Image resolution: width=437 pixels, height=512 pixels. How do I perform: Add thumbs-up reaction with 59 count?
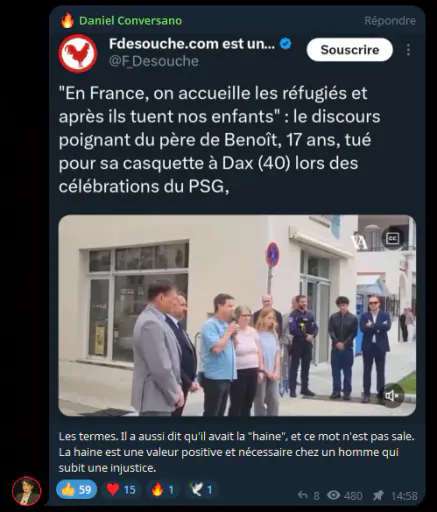tap(77, 489)
